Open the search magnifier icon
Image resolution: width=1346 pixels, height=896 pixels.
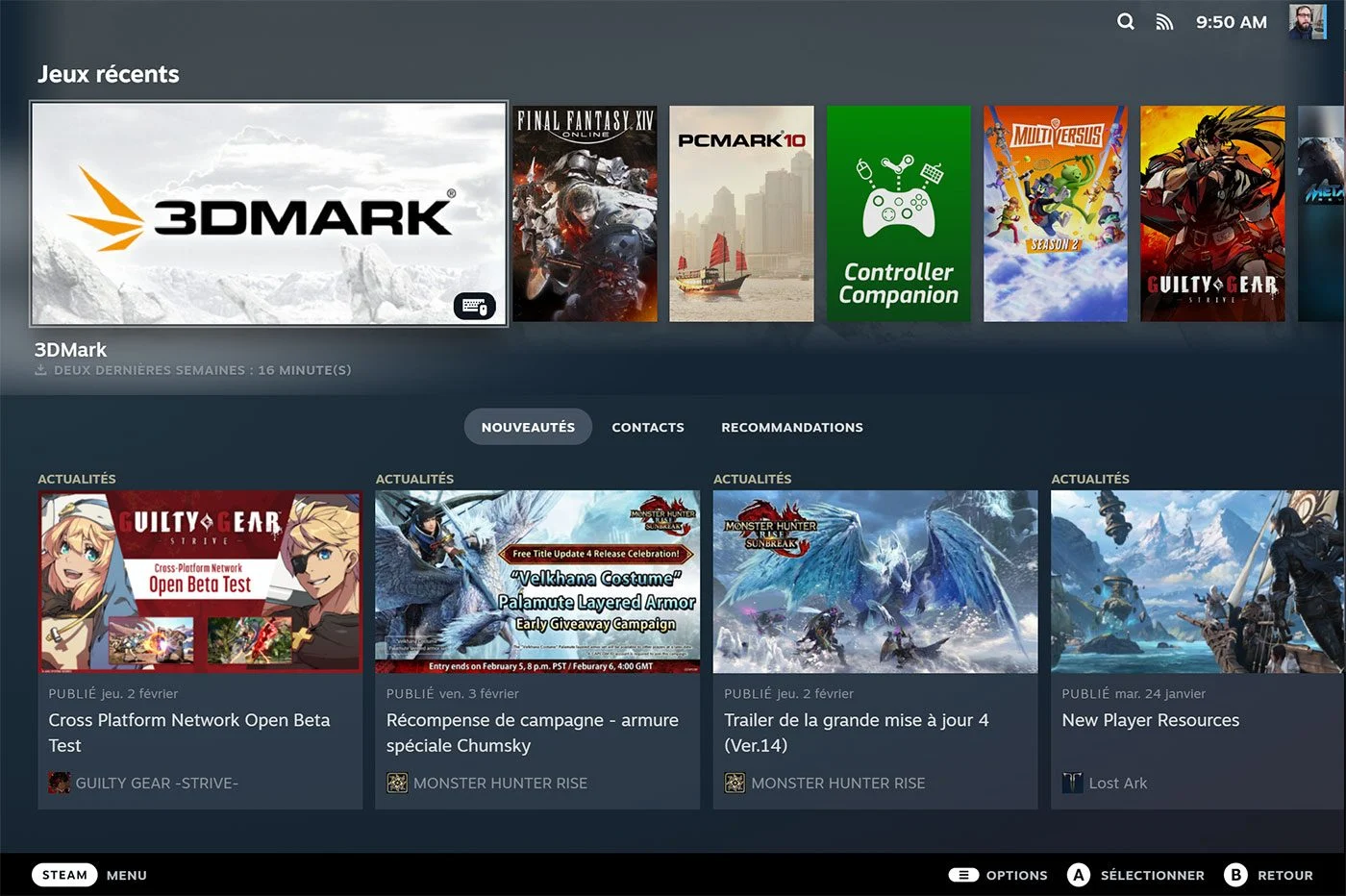(x=1126, y=22)
